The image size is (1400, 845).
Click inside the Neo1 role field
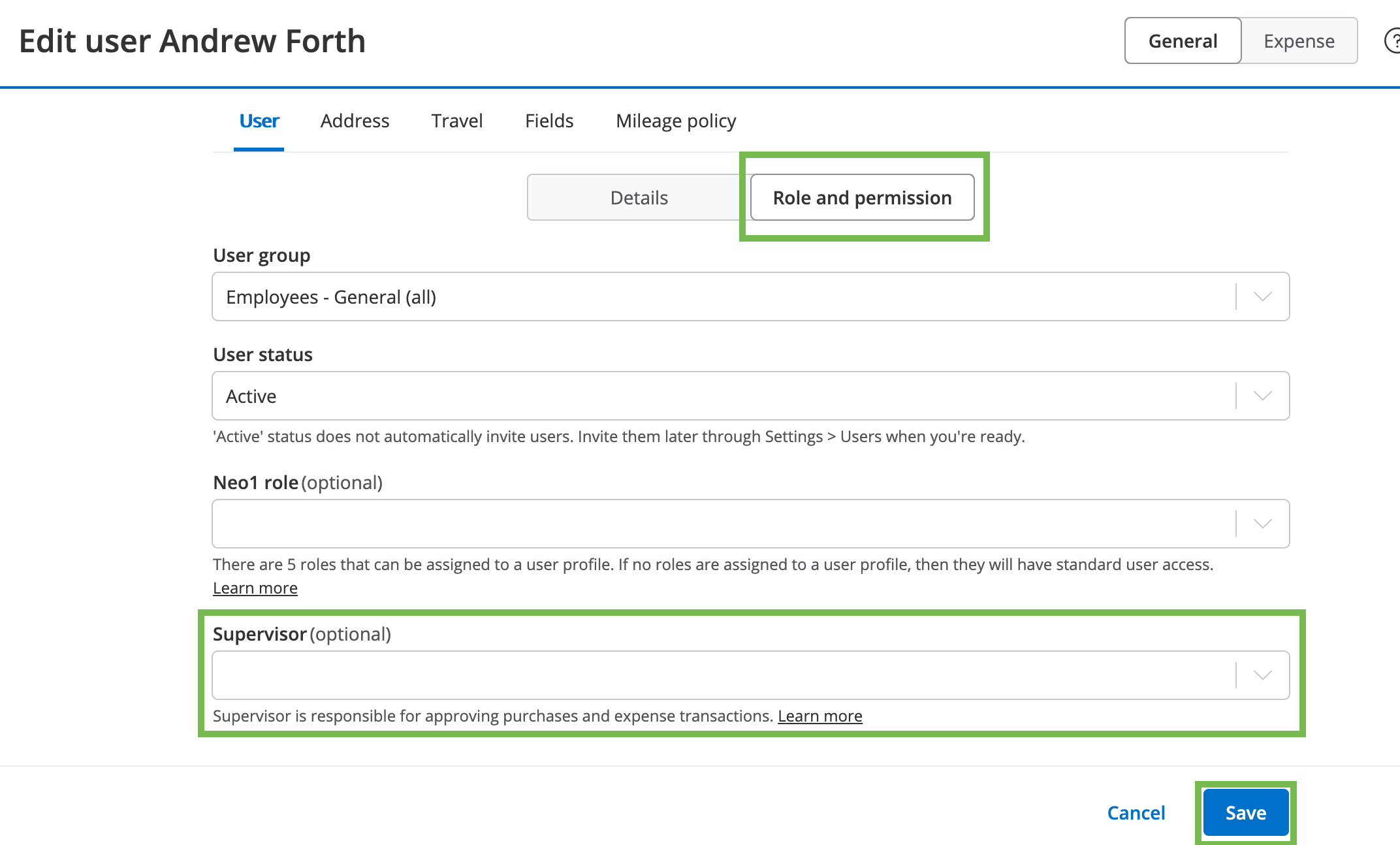coord(718,524)
